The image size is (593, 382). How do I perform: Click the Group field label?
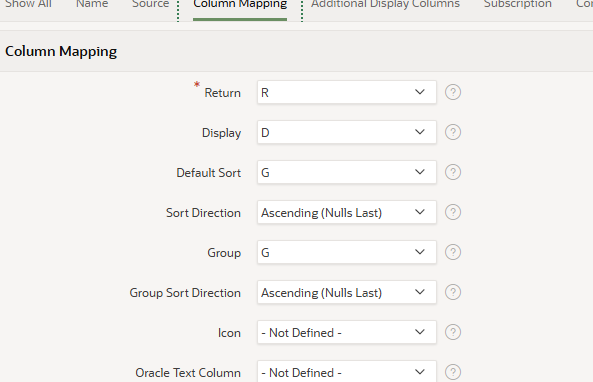[224, 253]
